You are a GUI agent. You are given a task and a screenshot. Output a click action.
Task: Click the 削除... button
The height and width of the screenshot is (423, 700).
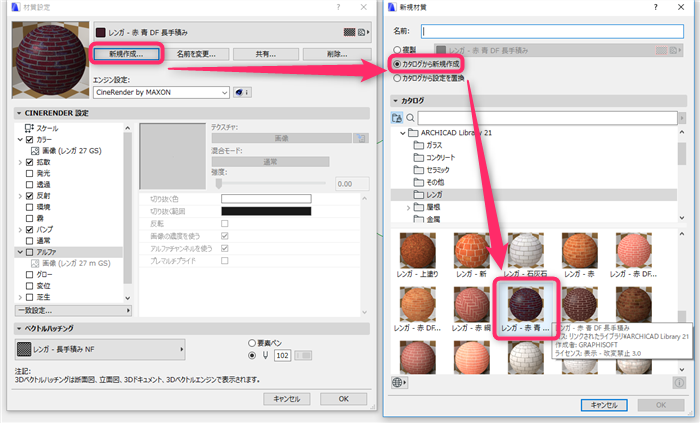click(337, 54)
